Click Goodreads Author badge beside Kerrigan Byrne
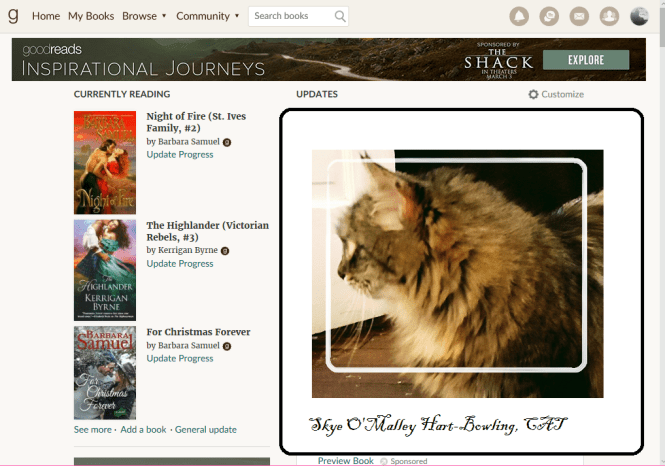This screenshot has width=665, height=466. point(225,250)
